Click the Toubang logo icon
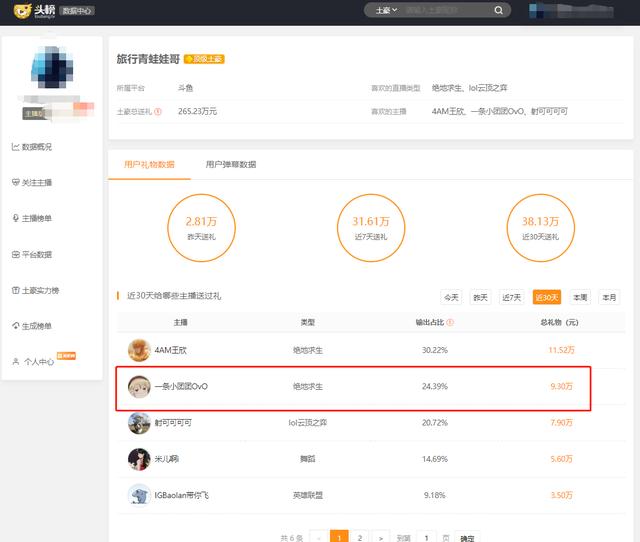 click(22, 11)
